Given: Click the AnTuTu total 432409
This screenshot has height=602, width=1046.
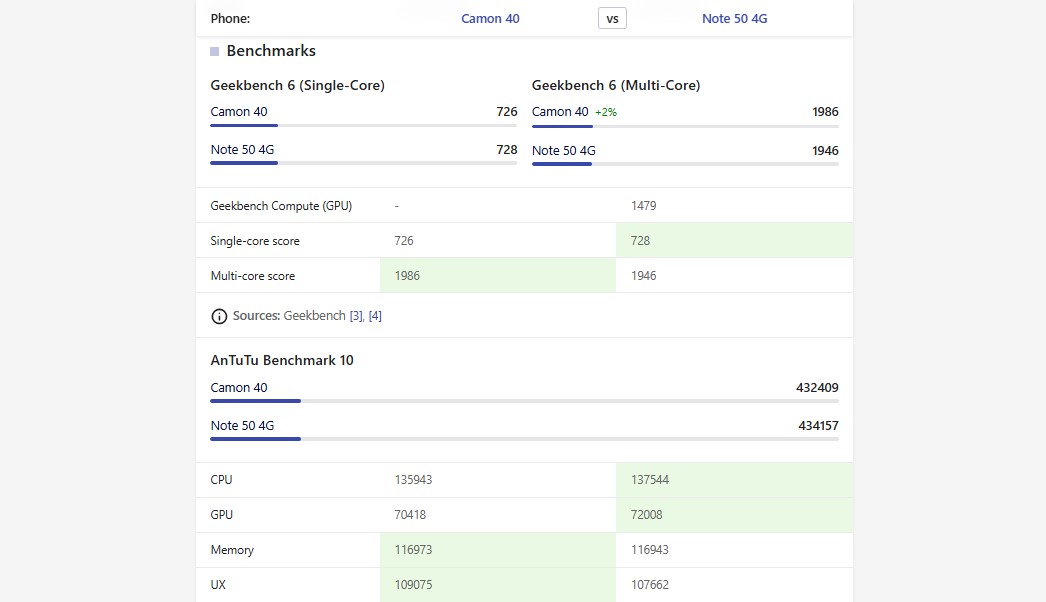Looking at the screenshot, I should [x=817, y=388].
